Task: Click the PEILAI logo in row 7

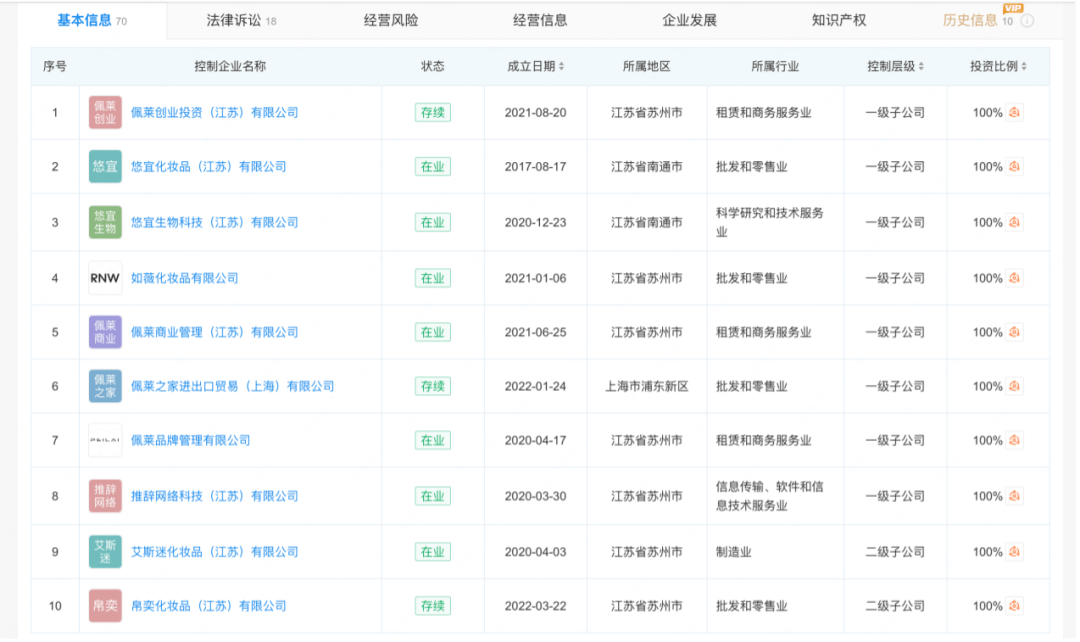Action: [105, 440]
